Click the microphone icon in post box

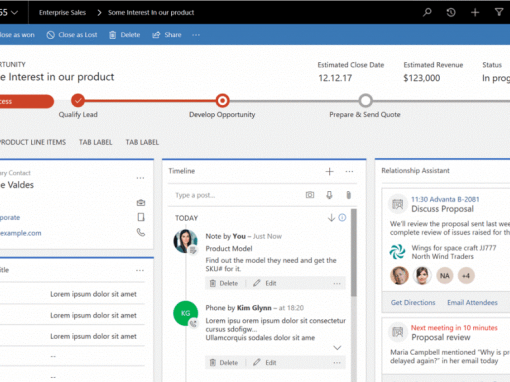tap(329, 195)
